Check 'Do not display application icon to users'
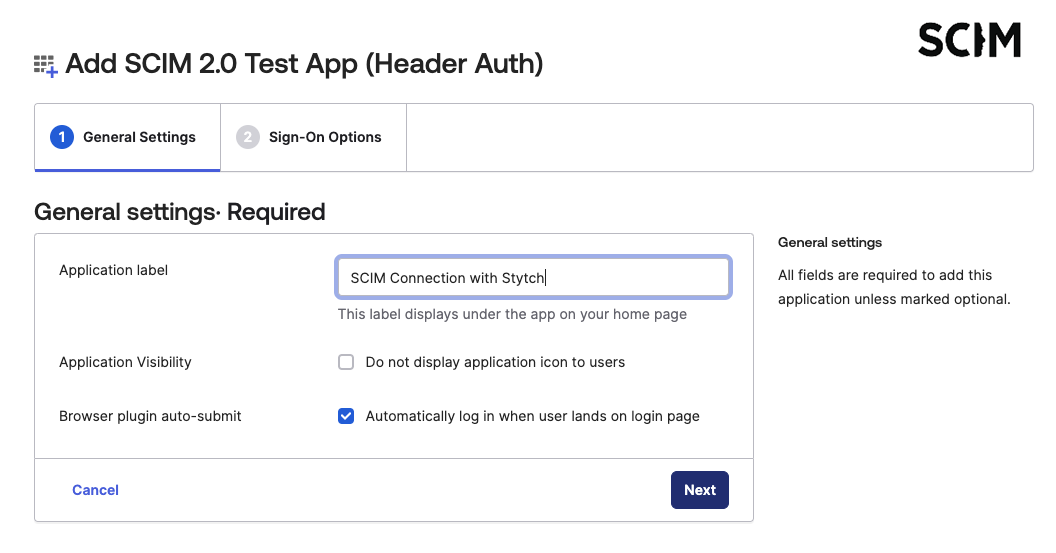This screenshot has height=553, width=1056. [346, 362]
